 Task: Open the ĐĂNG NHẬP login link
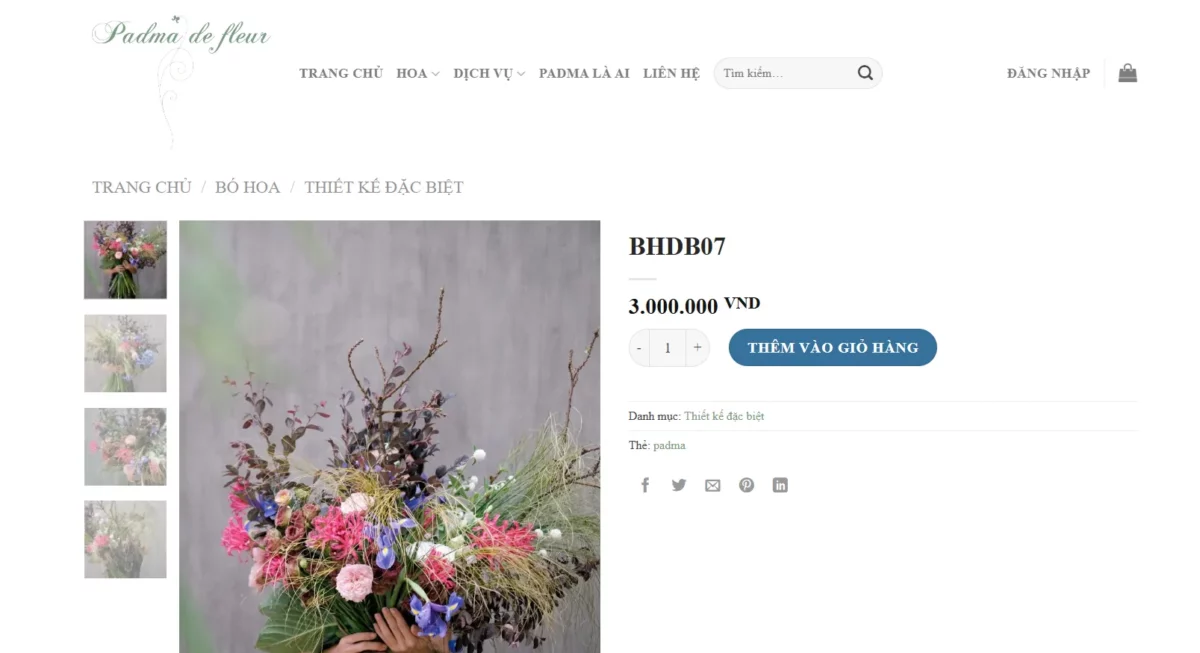(x=1048, y=73)
